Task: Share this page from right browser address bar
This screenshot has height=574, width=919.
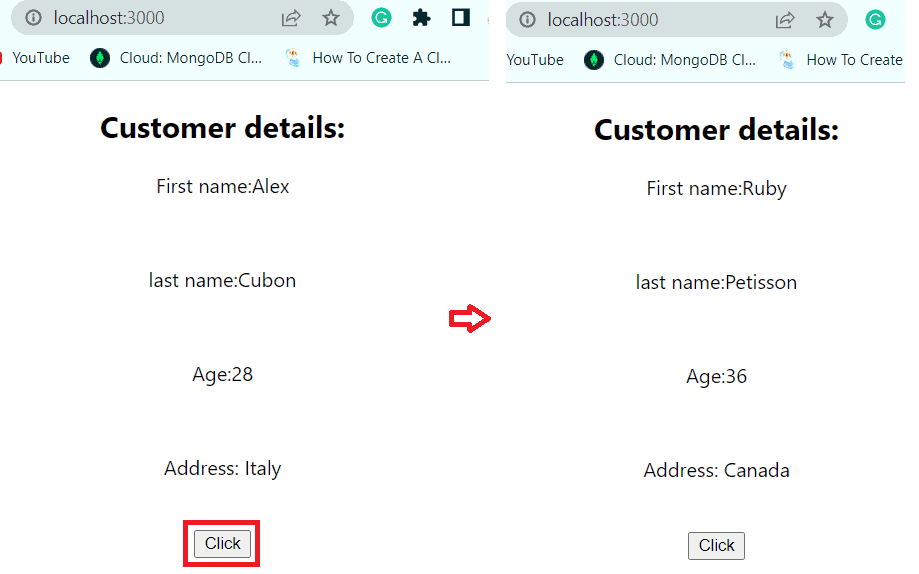Action: point(785,20)
